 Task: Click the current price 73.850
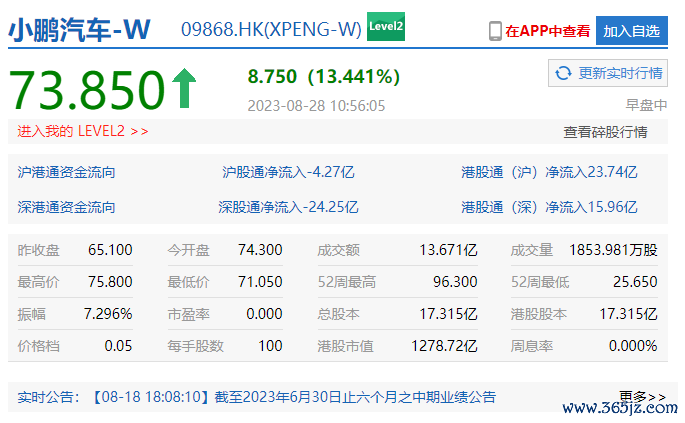click(87, 90)
